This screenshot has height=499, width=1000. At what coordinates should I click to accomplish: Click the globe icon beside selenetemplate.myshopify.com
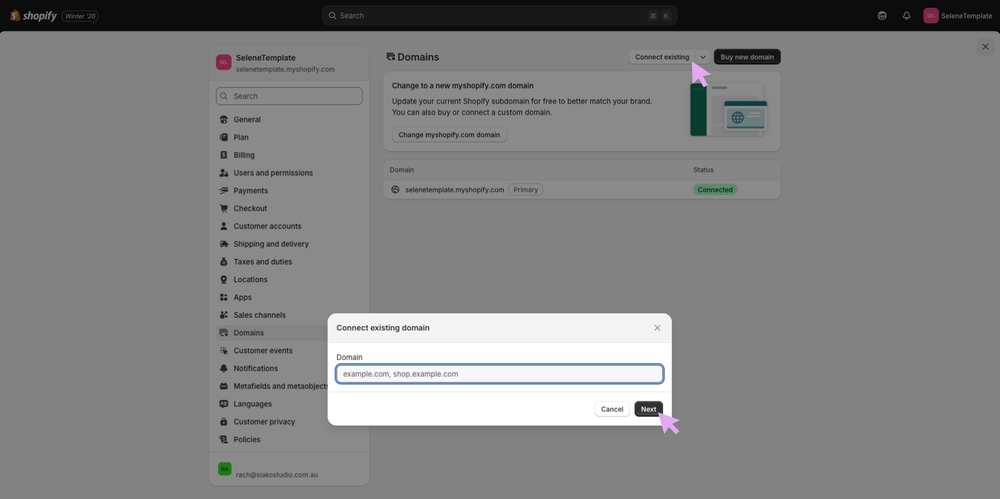click(395, 190)
